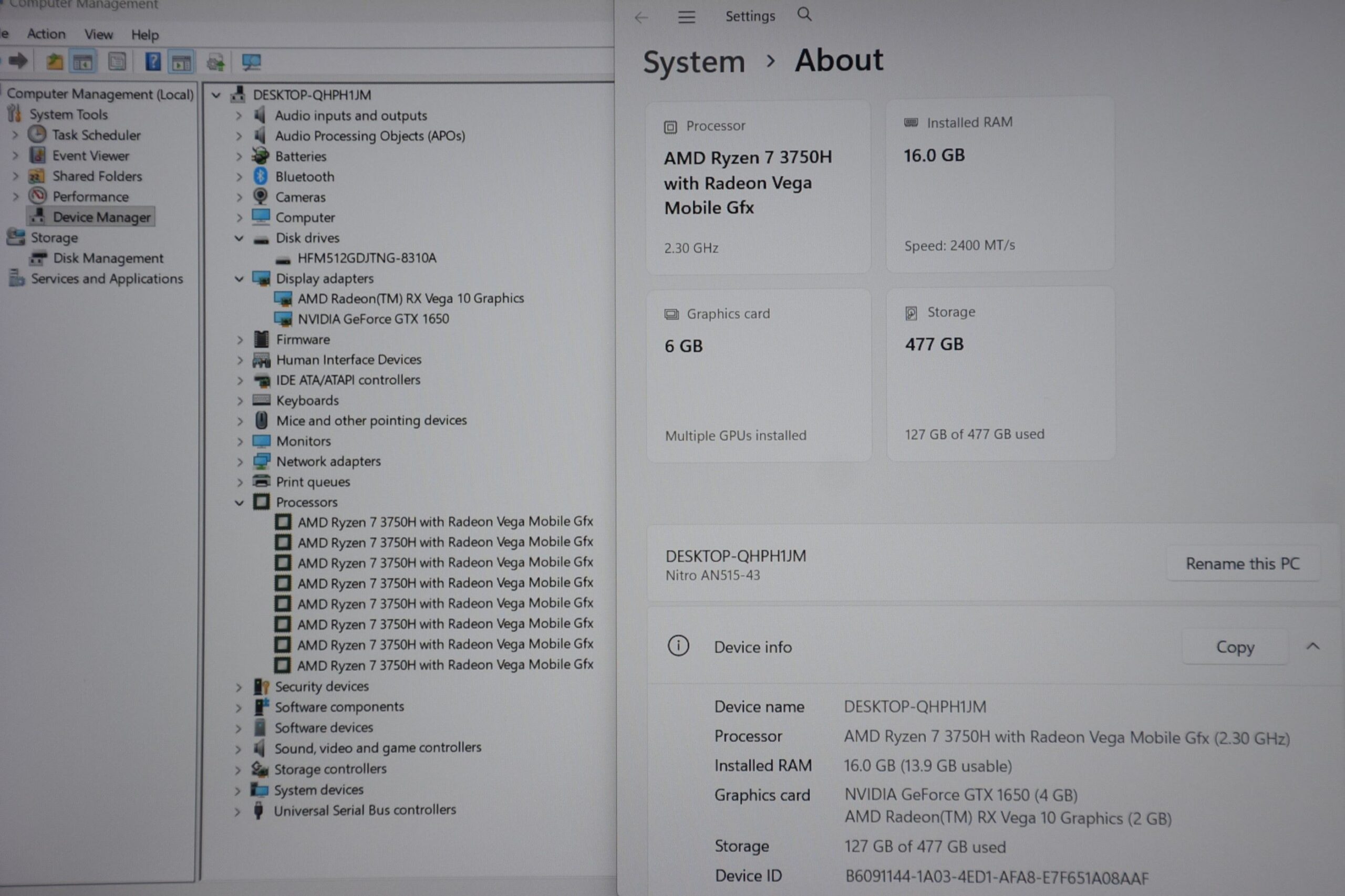Select the Storage node in console tree

click(54, 237)
